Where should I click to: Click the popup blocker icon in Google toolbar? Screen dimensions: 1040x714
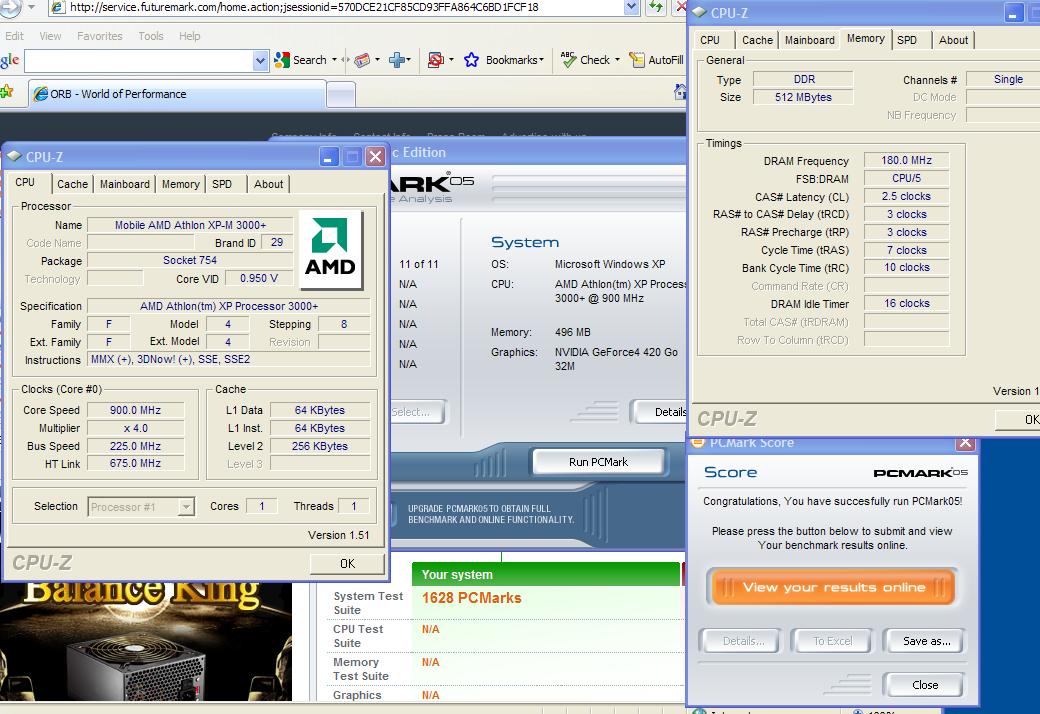tap(436, 60)
